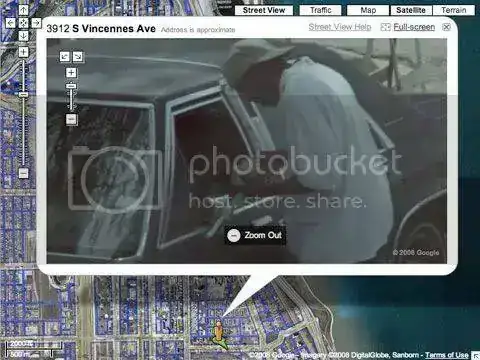
Task: Click the overview map toggle arrow at corner
Action: (x=476, y=356)
